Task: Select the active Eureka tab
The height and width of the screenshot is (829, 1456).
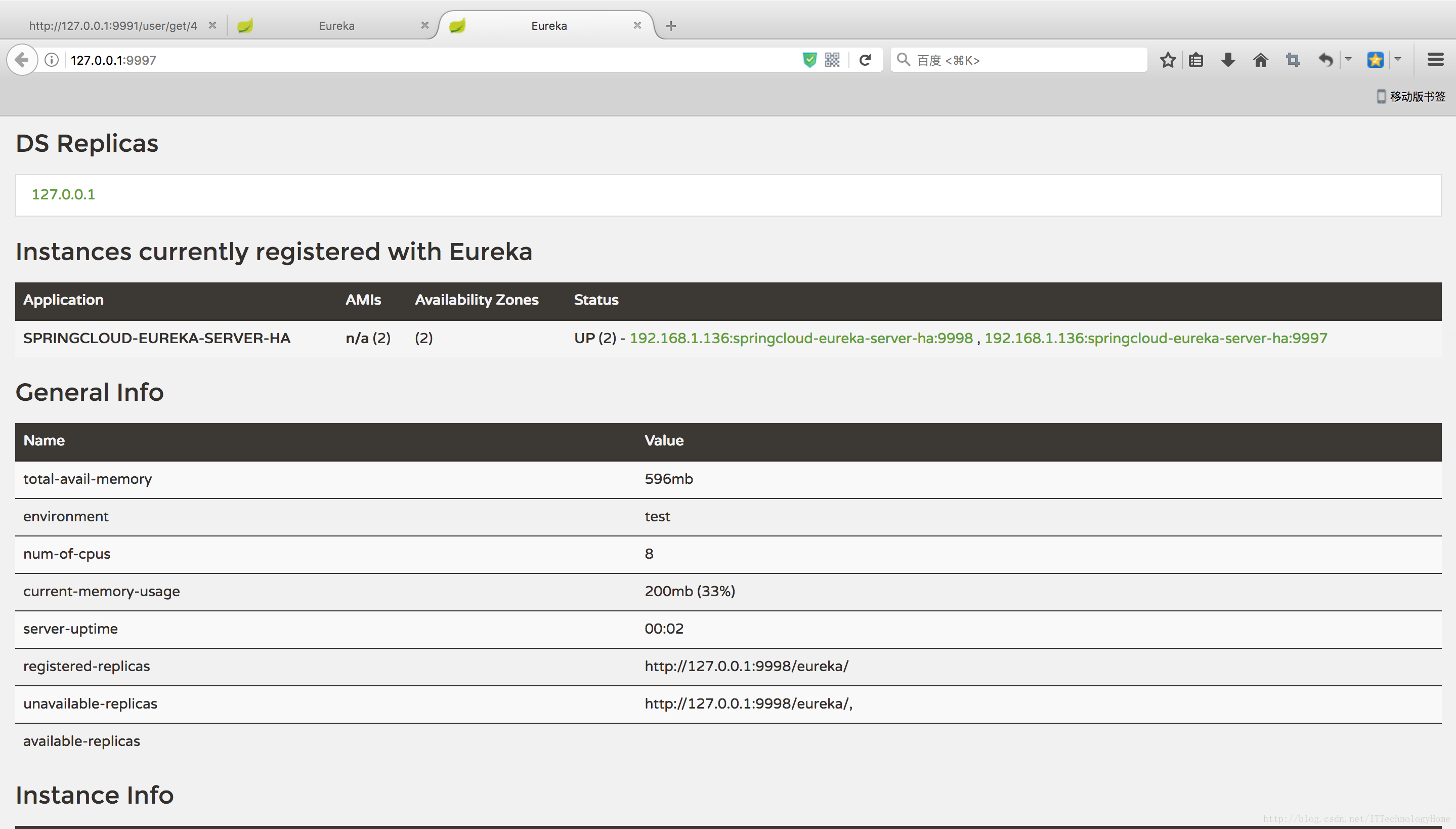Action: pos(548,26)
